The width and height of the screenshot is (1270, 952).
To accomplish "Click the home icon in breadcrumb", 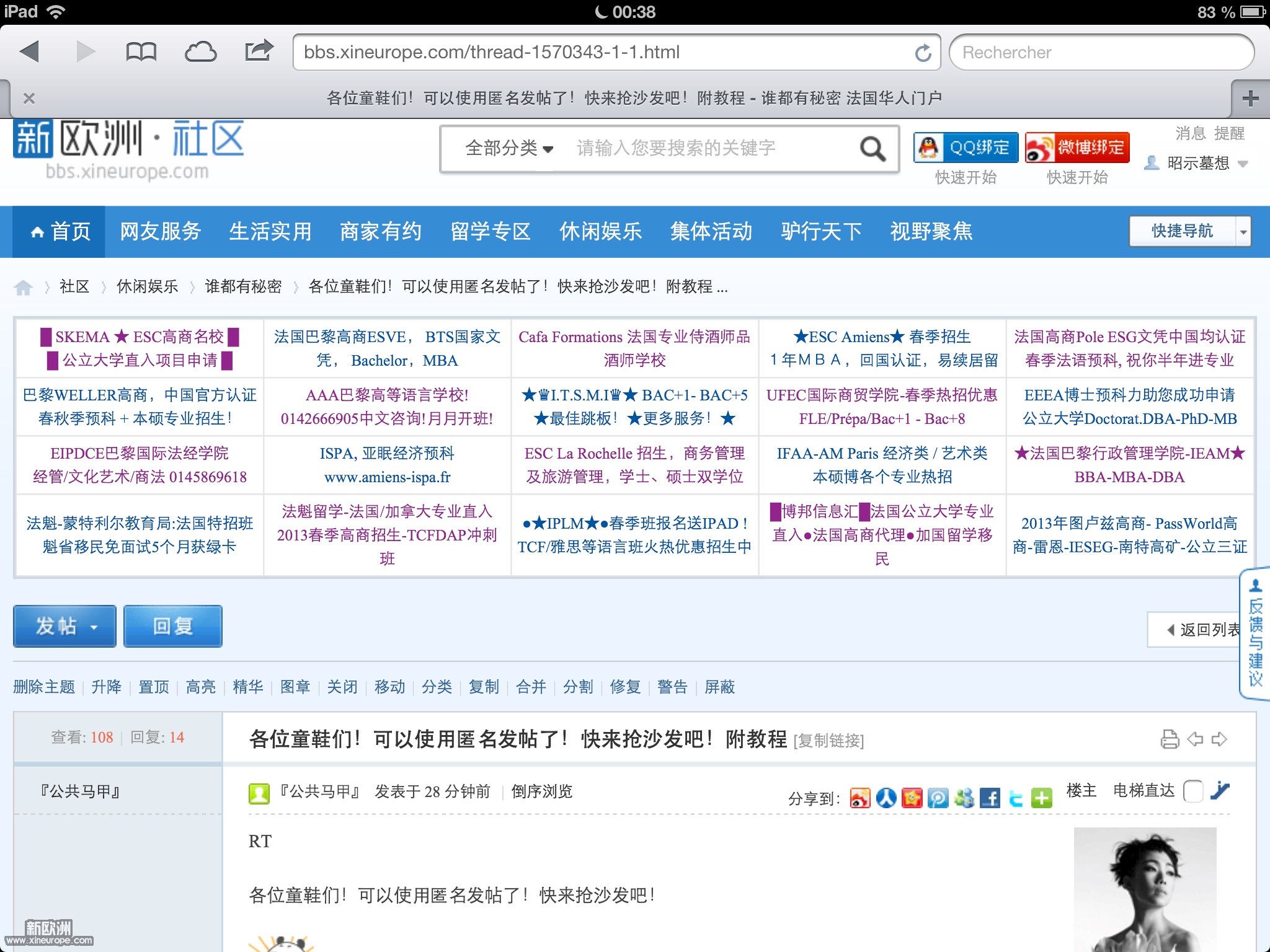I will tap(24, 287).
